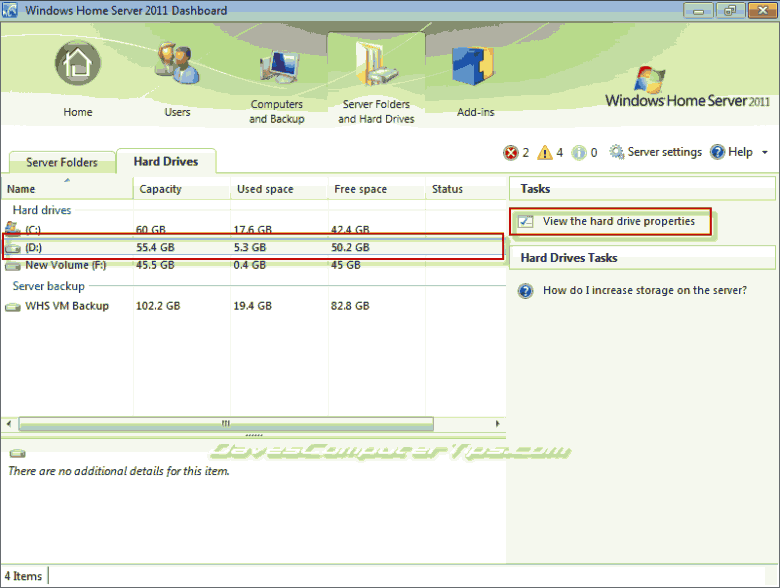Click the Hard drives group header

pyautogui.click(x=42, y=210)
